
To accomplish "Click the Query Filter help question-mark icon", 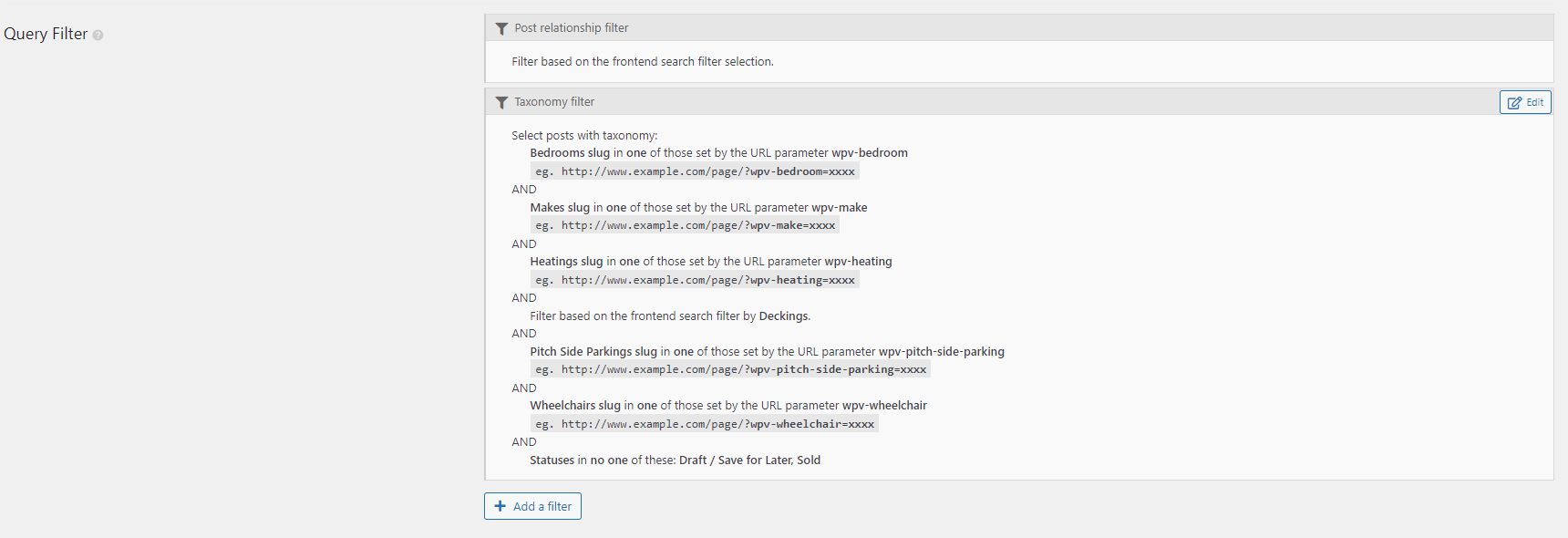I will tap(98, 35).
